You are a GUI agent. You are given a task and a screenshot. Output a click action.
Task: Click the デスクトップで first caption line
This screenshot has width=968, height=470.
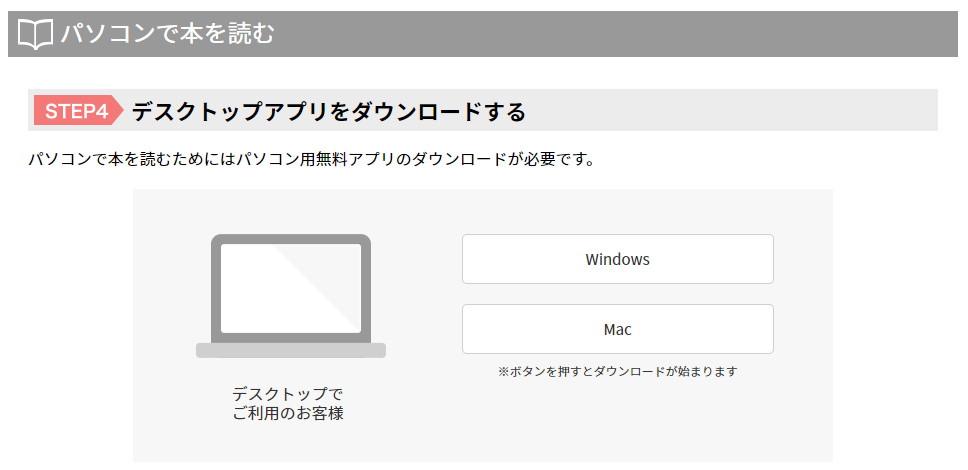click(288, 393)
